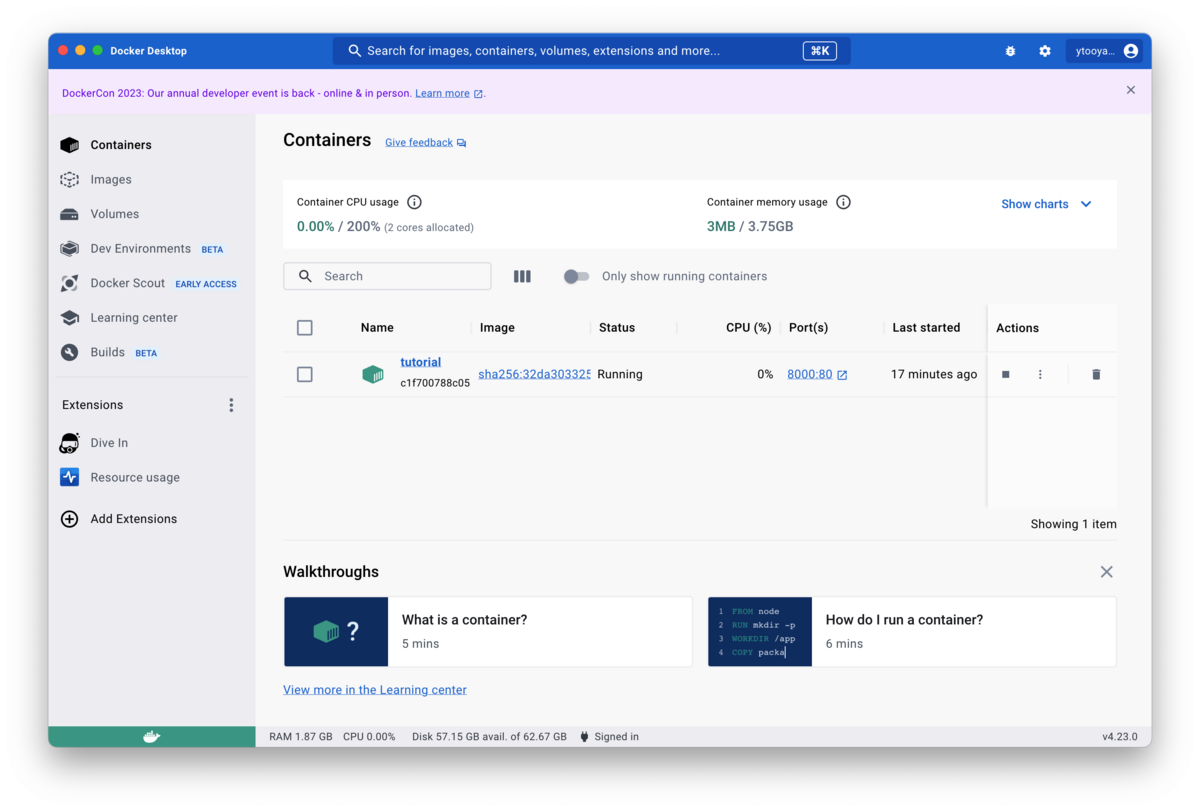Open the sha256:32da30332 image link
The width and height of the screenshot is (1200, 811).
[x=534, y=374]
